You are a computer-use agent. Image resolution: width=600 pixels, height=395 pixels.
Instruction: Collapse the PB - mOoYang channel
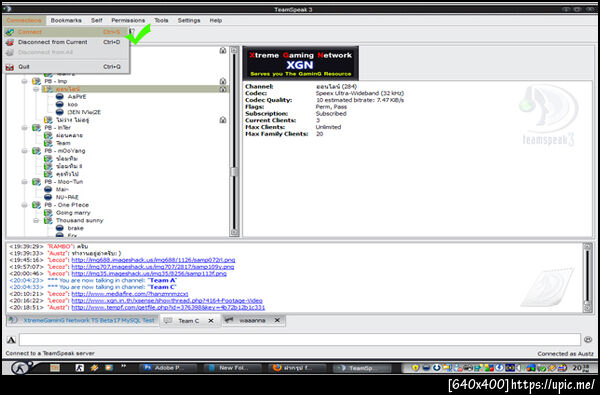[x=24, y=151]
